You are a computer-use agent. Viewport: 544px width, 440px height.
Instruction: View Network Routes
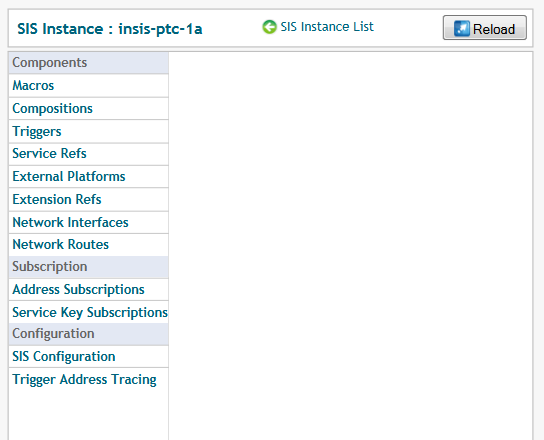click(61, 245)
